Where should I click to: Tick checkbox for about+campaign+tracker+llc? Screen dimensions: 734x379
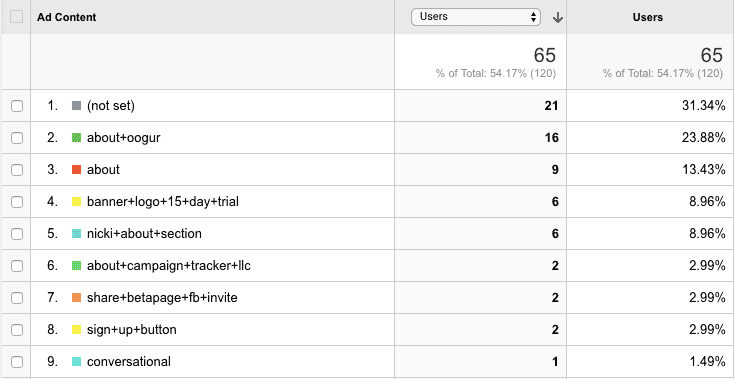pyautogui.click(x=17, y=266)
